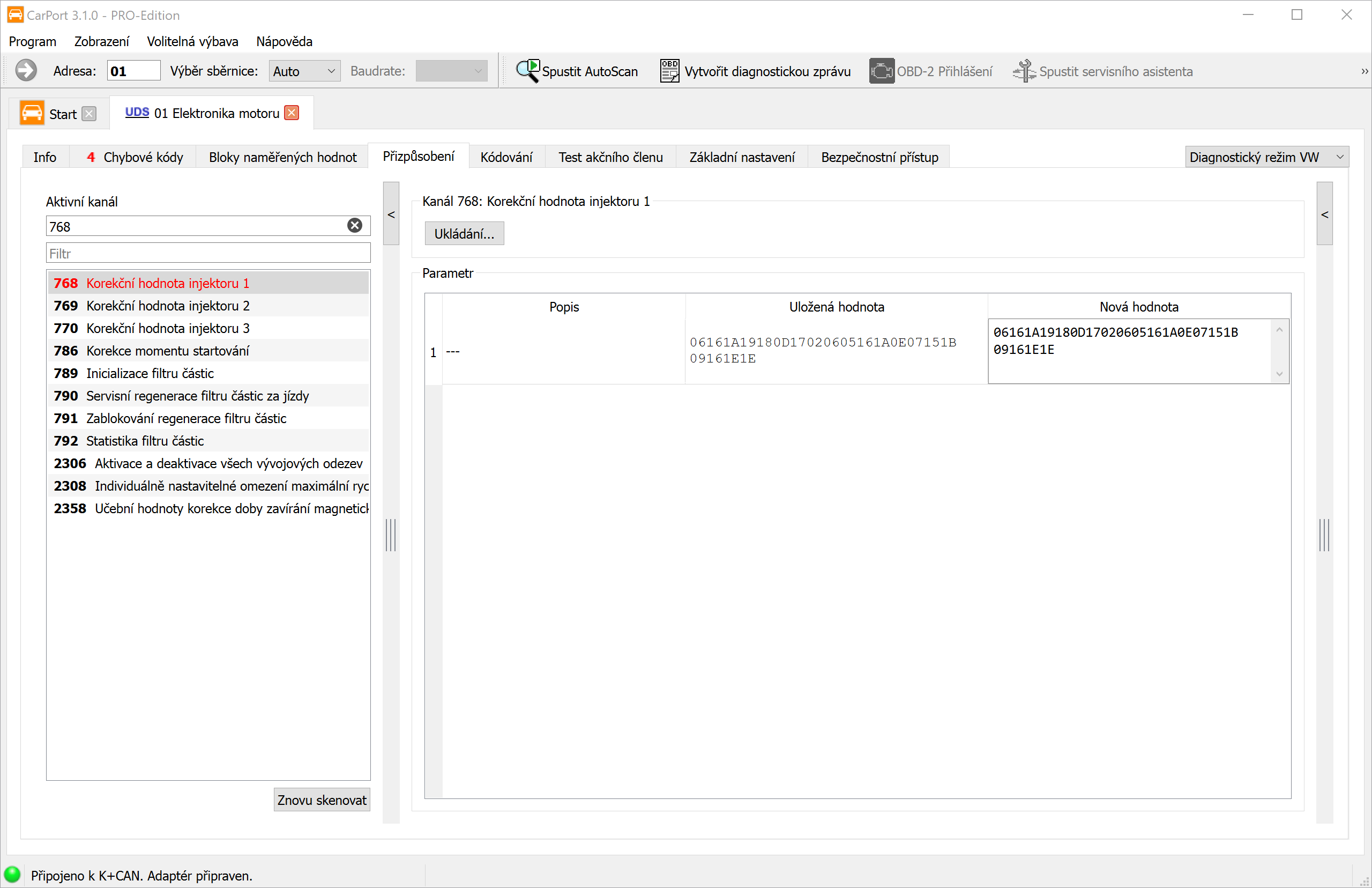Click the diagnostic report document icon

tap(669, 71)
